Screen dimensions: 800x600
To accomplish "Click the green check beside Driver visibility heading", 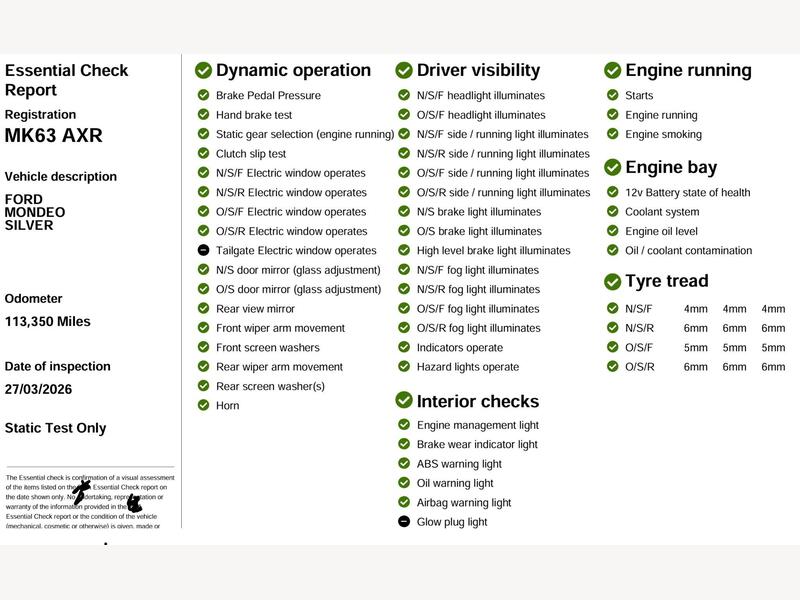I will (x=404, y=70).
